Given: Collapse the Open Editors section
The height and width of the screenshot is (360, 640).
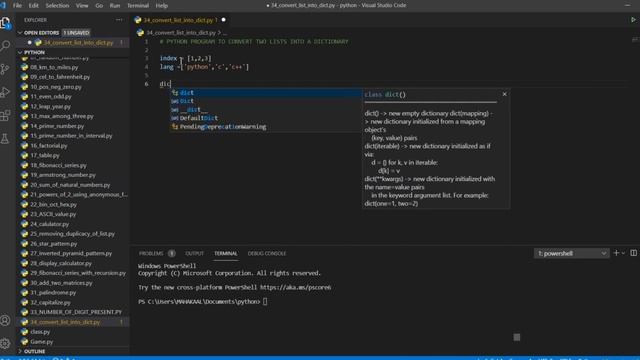Looking at the screenshot, I should tap(20, 33).
